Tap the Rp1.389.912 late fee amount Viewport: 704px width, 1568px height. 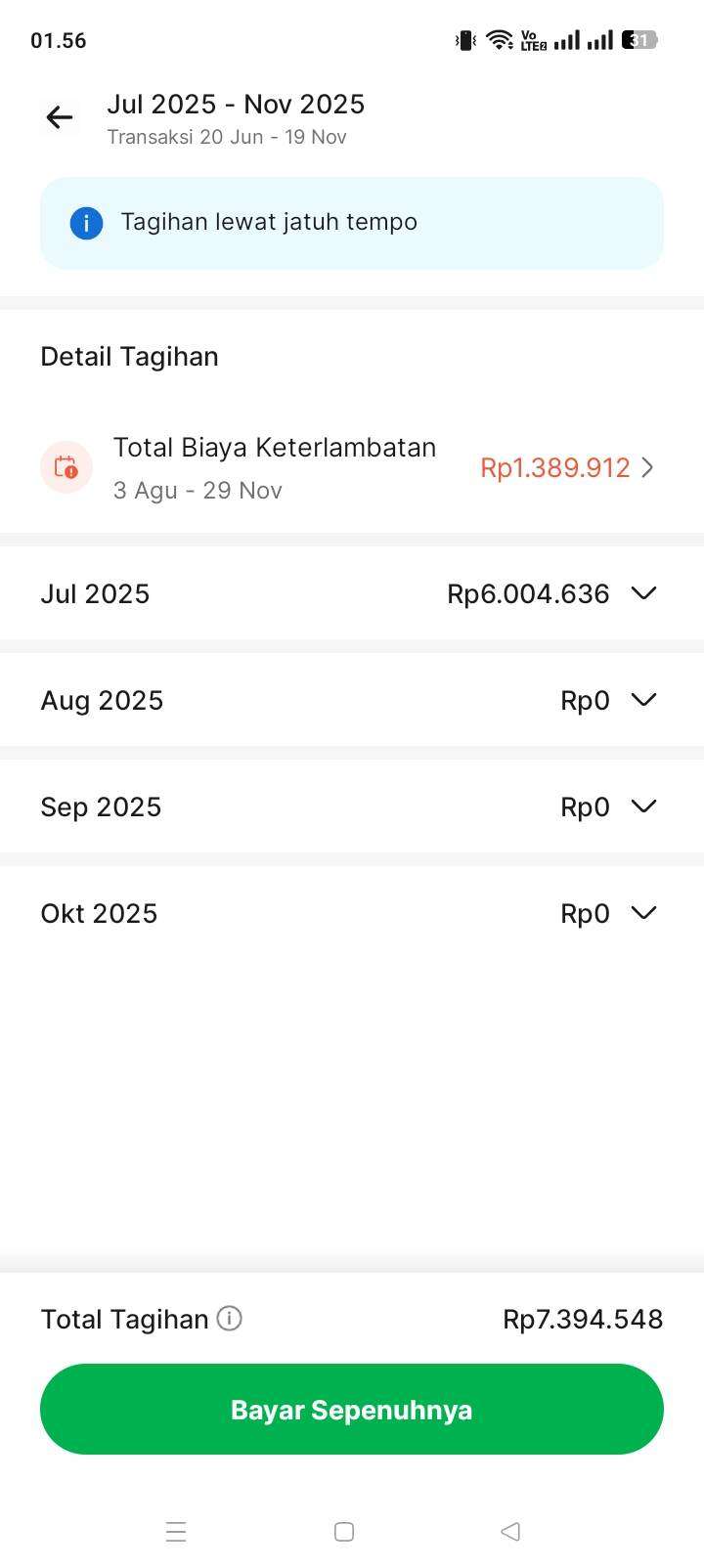[554, 467]
